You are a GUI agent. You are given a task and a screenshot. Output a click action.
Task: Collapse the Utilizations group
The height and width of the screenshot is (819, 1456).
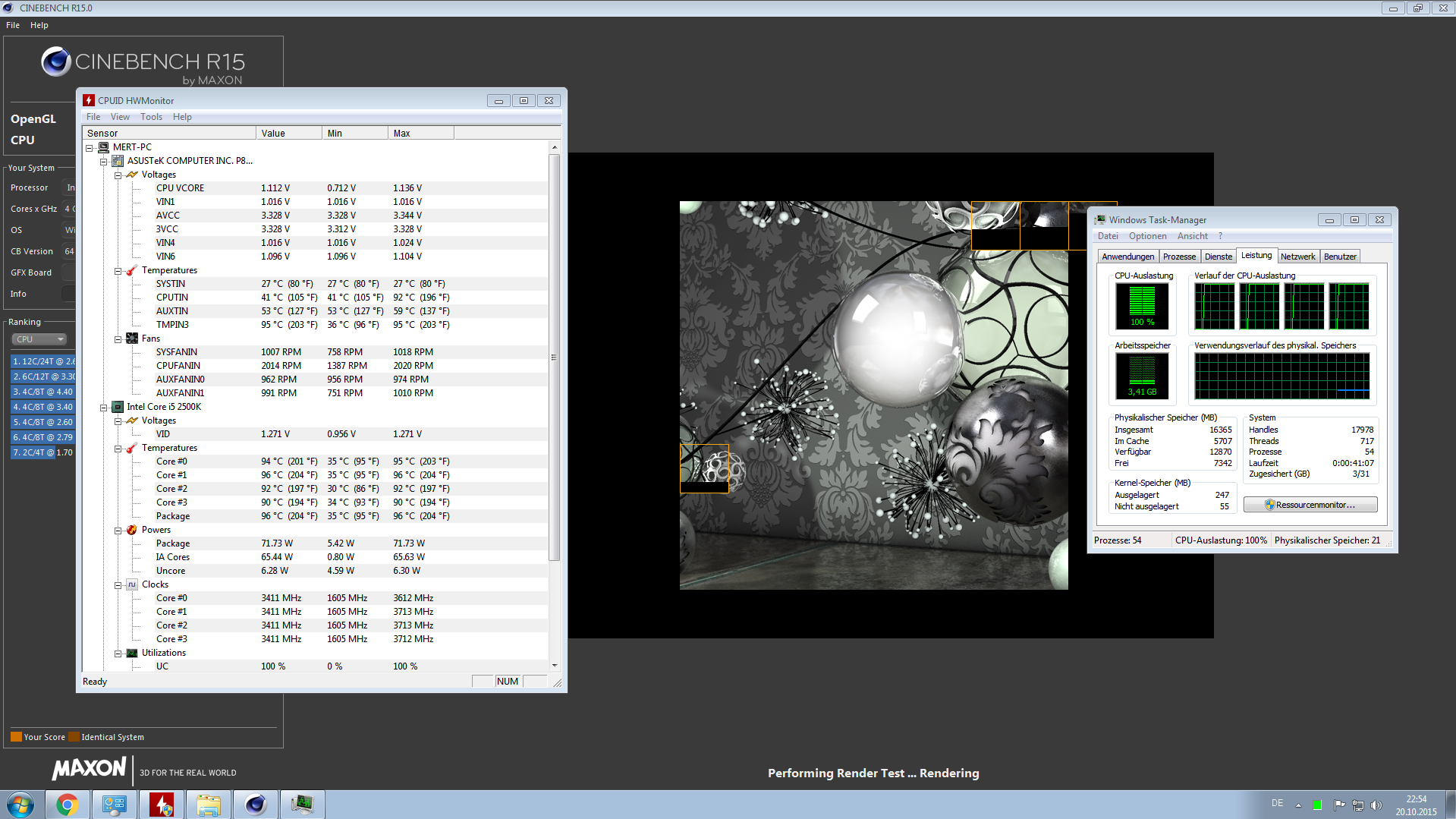(x=118, y=653)
